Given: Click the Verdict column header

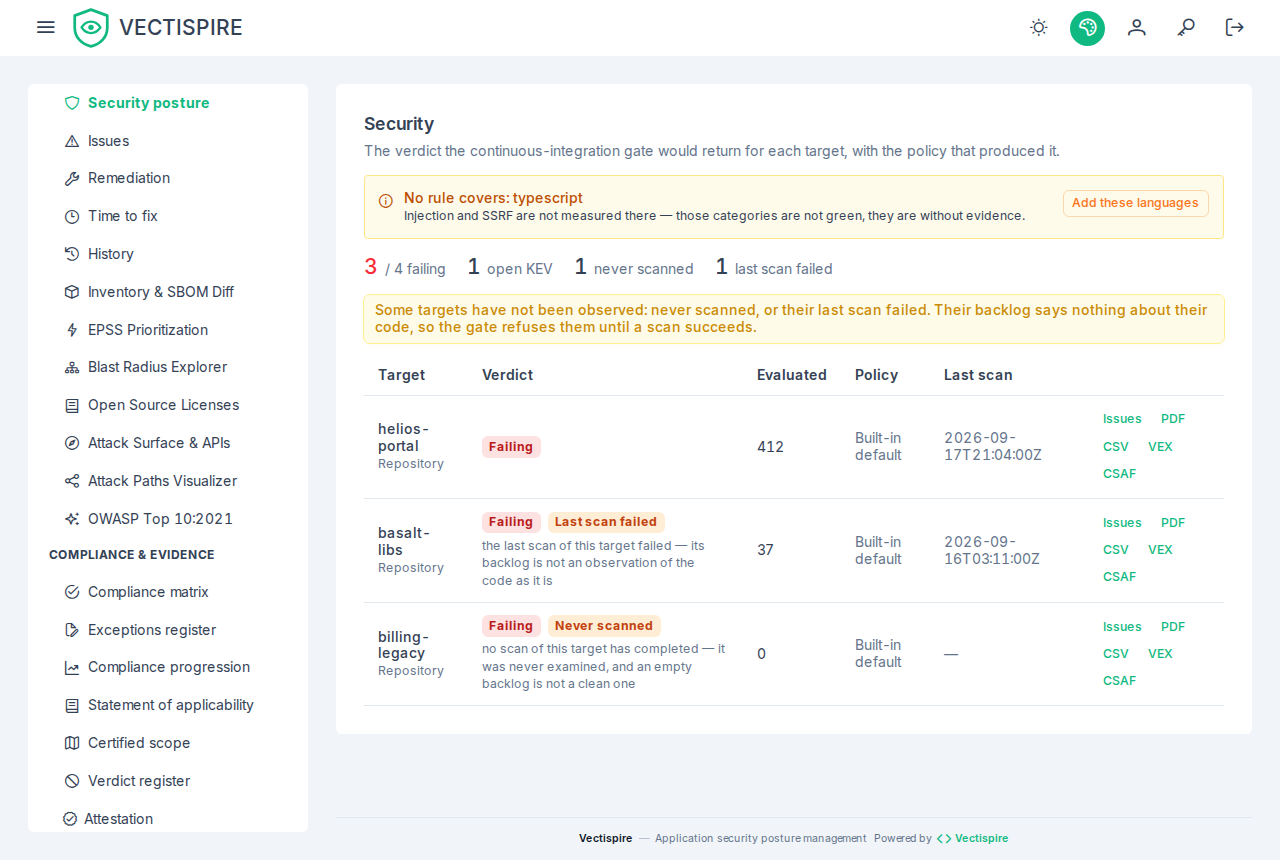Looking at the screenshot, I should [508, 375].
